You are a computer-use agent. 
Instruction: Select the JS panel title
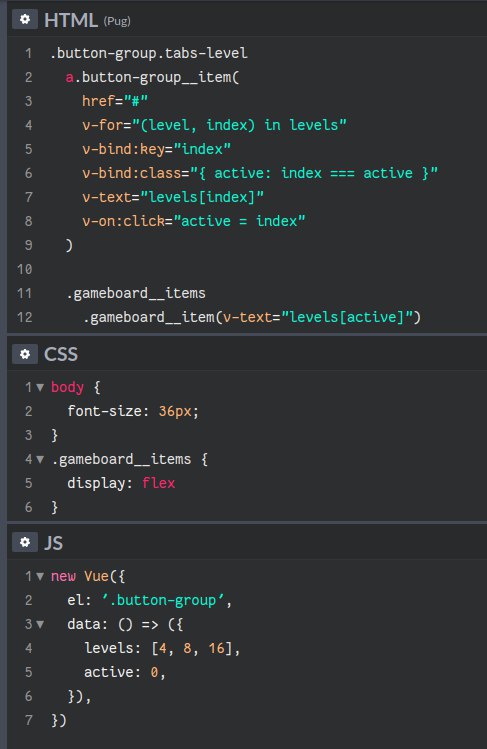(53, 543)
